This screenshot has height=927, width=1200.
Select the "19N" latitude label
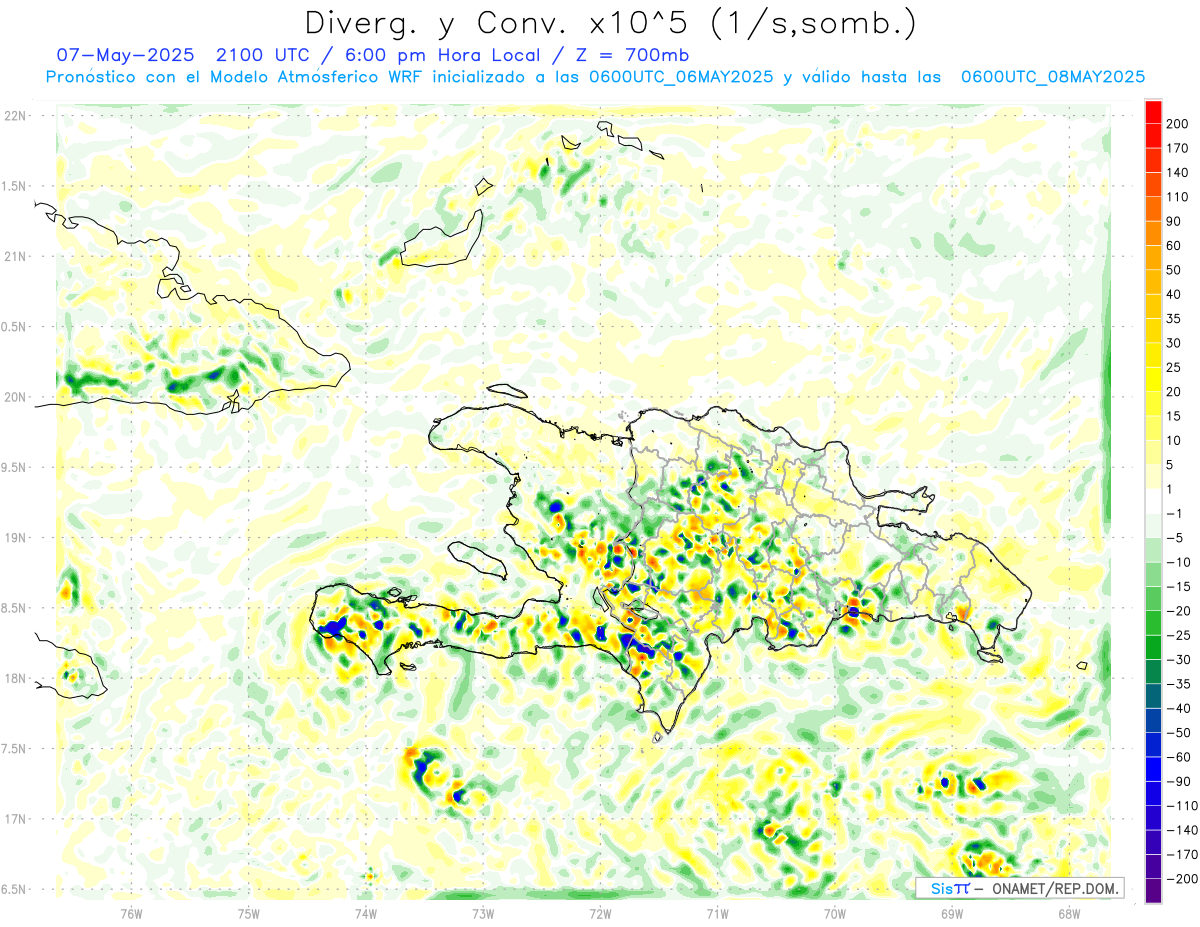pos(15,538)
